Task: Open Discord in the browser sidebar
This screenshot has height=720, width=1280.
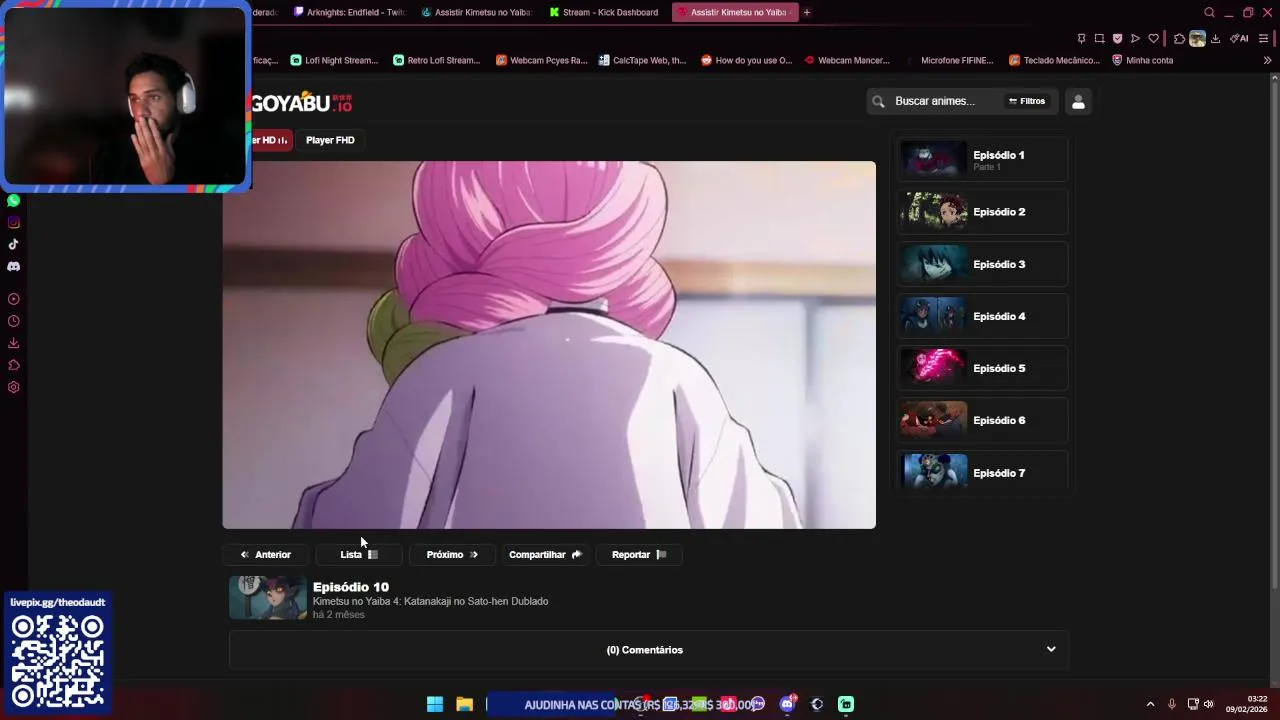Action: click(x=13, y=266)
